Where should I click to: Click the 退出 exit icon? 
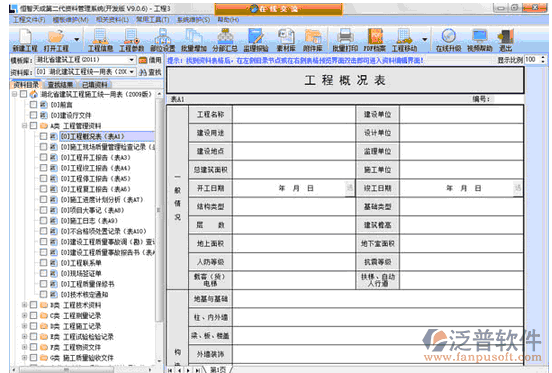[x=506, y=40]
